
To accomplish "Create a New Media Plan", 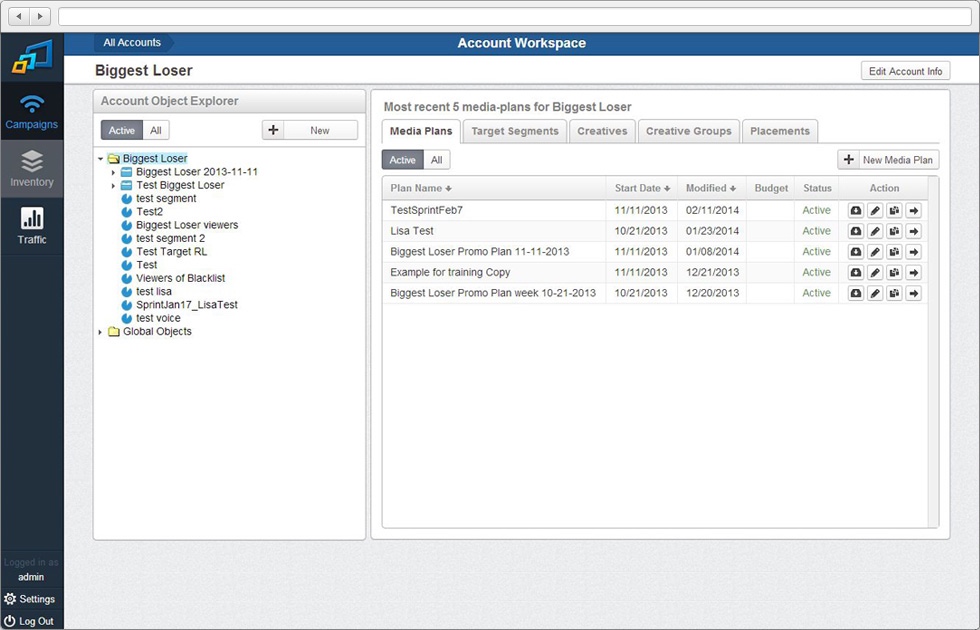I will (897, 159).
